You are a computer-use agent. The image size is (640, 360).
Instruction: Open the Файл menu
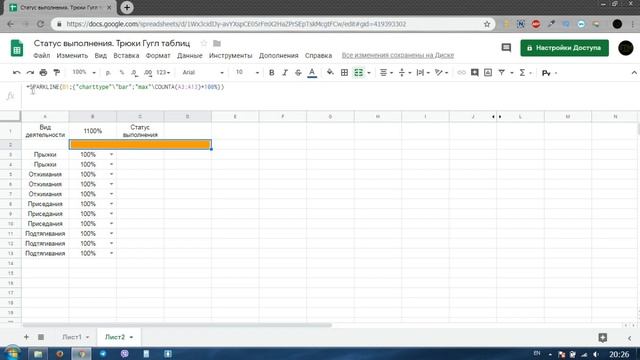click(x=42, y=56)
